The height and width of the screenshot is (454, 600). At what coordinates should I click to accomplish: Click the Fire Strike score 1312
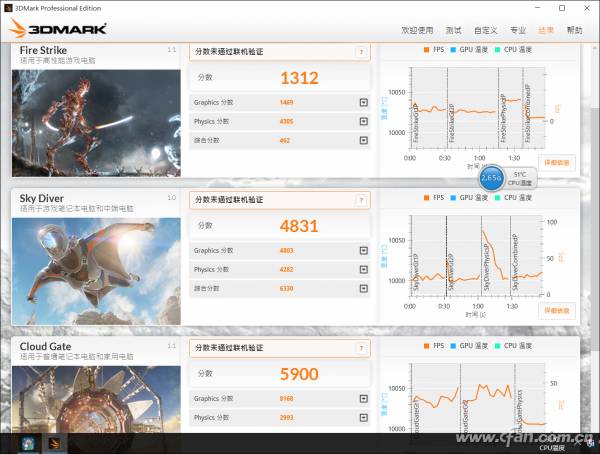click(x=299, y=78)
